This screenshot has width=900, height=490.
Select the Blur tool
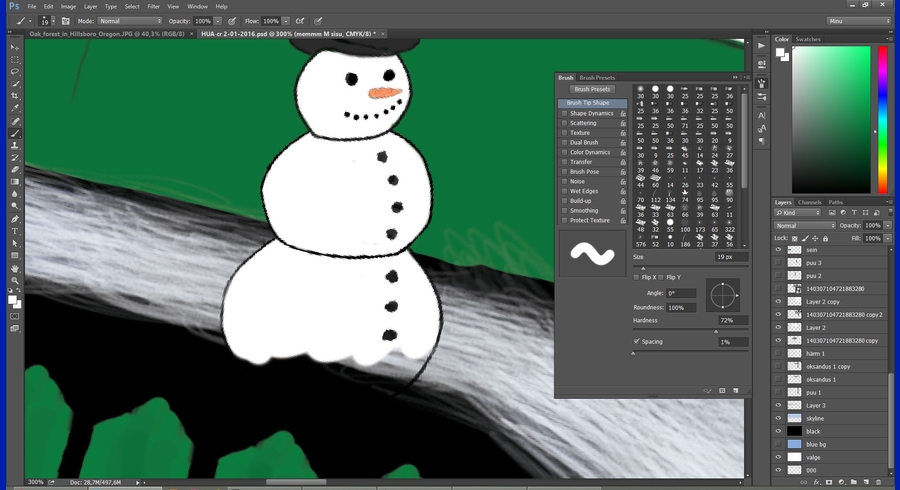(15, 193)
